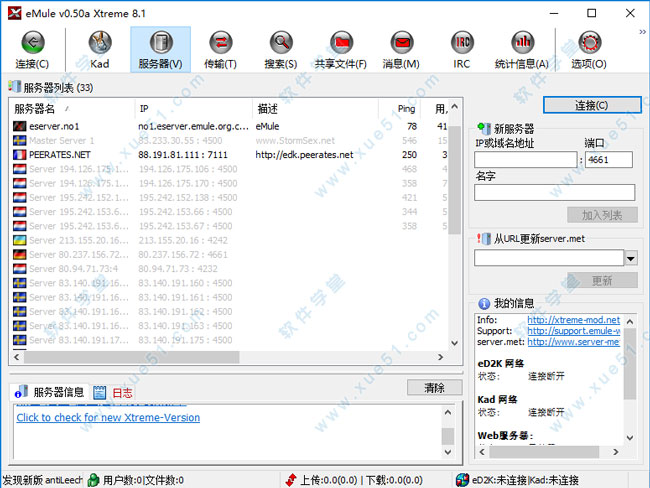The width and height of the screenshot is (650, 488).
Task: Open the xtreme-mod.net Info link
Action: coord(574,320)
